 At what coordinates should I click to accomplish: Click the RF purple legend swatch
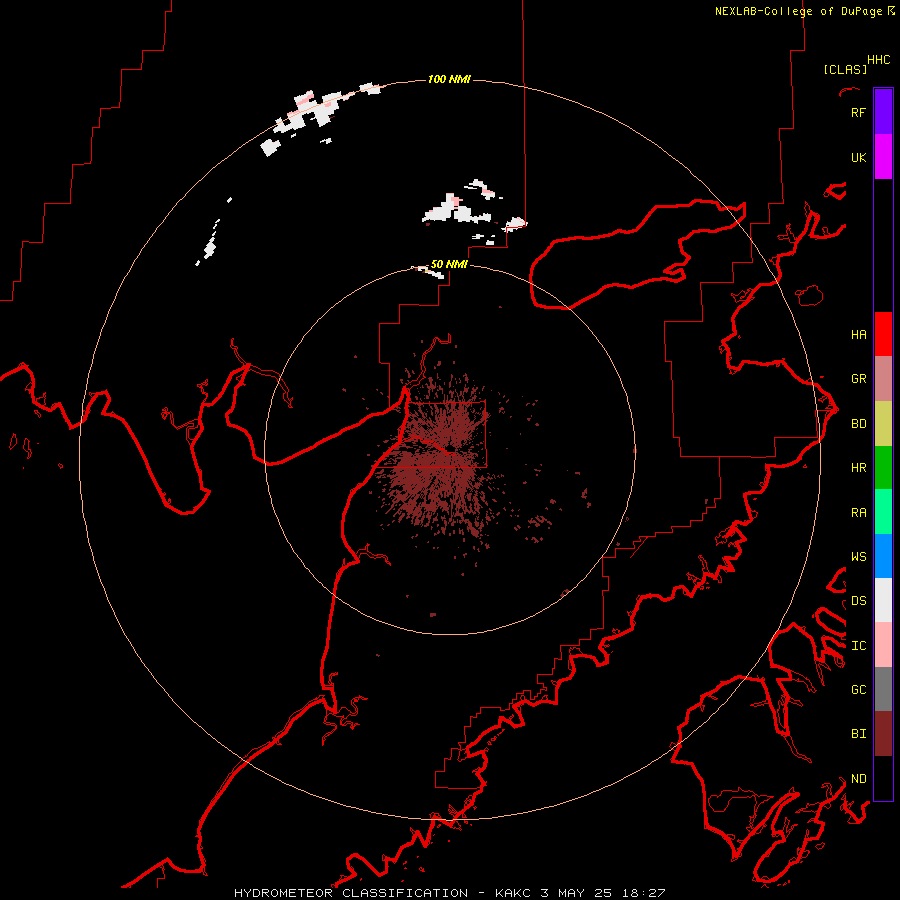click(883, 112)
